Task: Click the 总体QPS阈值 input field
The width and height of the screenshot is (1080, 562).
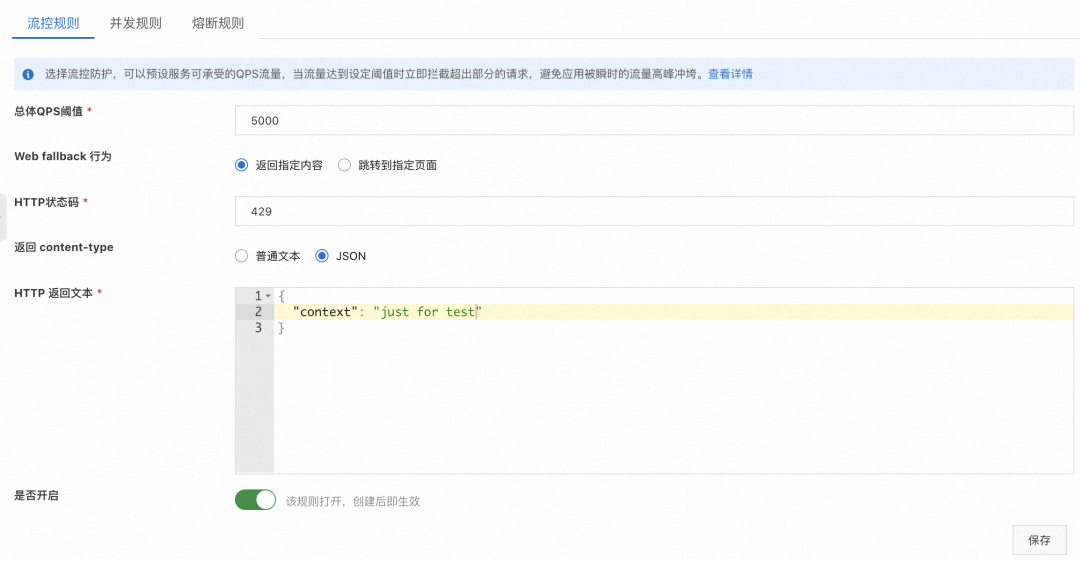Action: pyautogui.click(x=654, y=121)
